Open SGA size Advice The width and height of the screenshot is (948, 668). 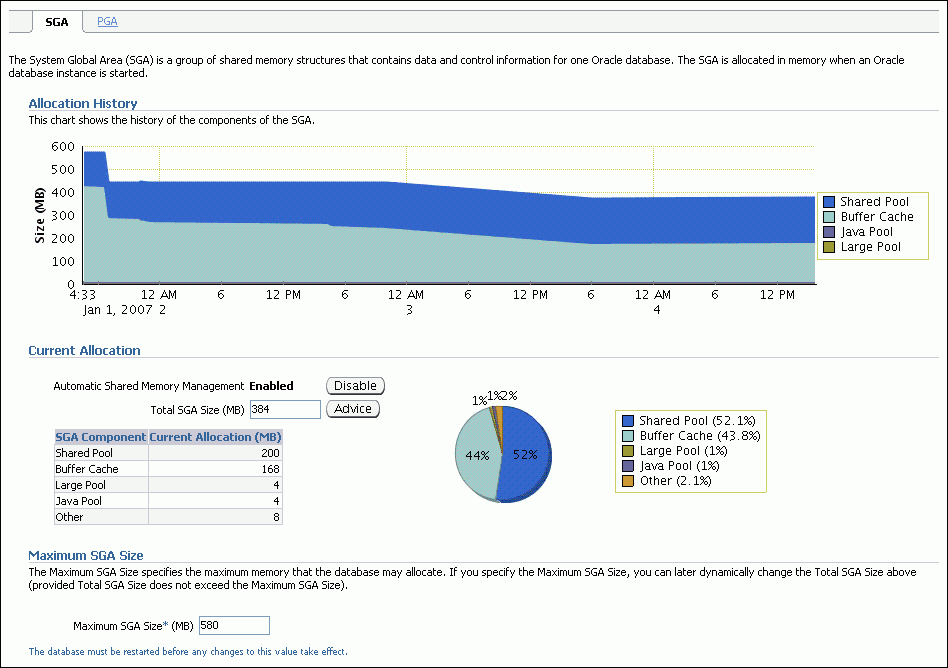coord(352,409)
